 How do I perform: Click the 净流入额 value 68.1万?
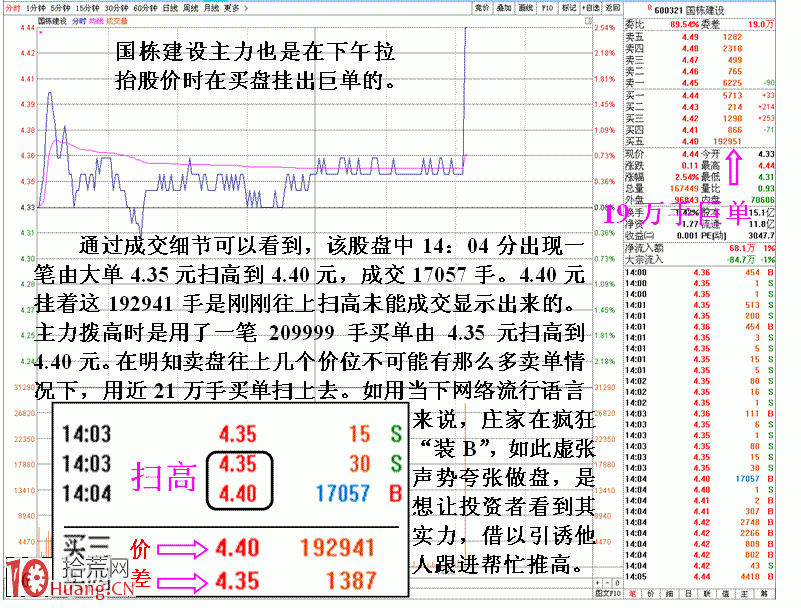743,248
